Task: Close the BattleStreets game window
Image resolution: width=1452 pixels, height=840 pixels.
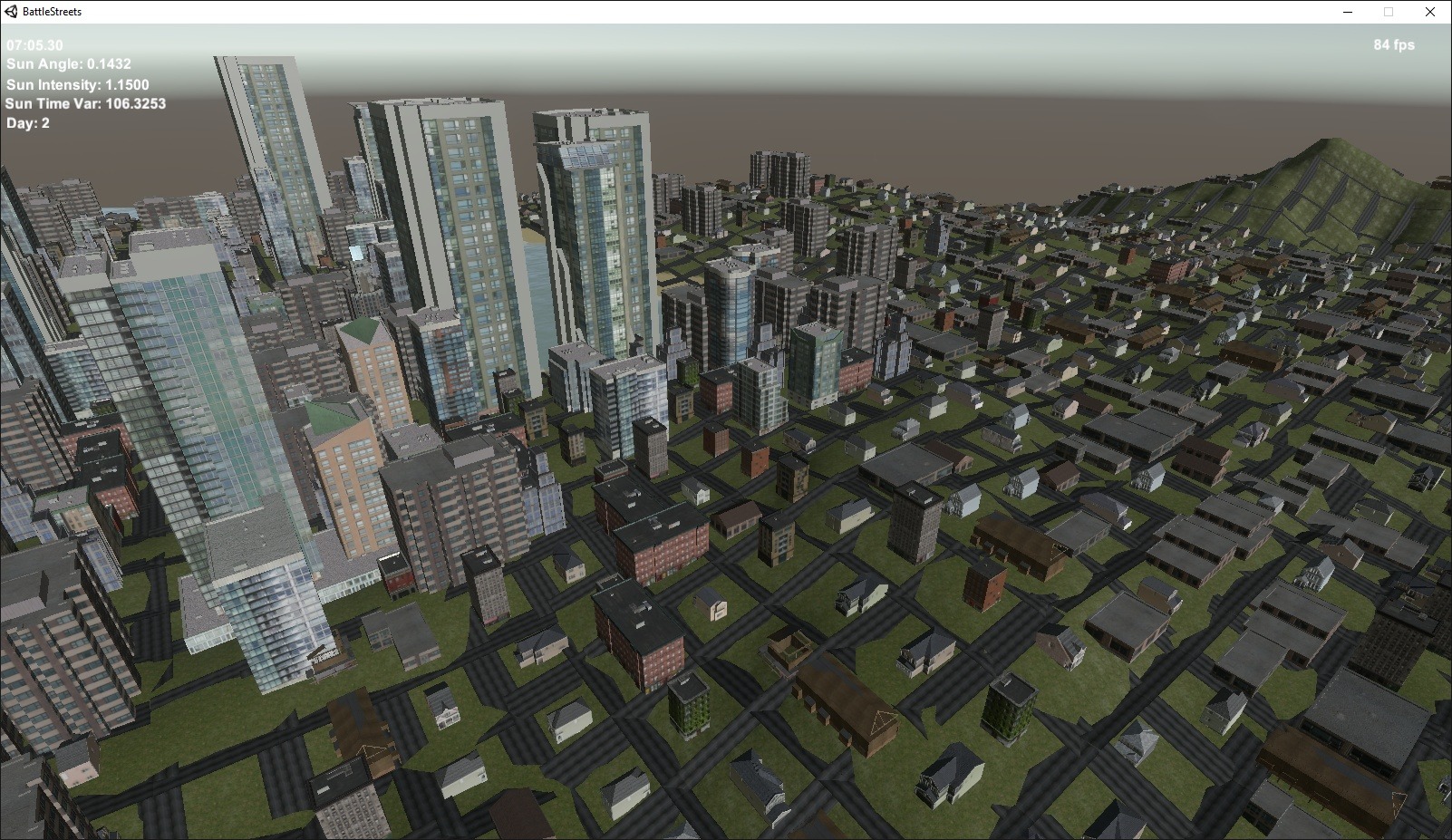Action: 1430,12
